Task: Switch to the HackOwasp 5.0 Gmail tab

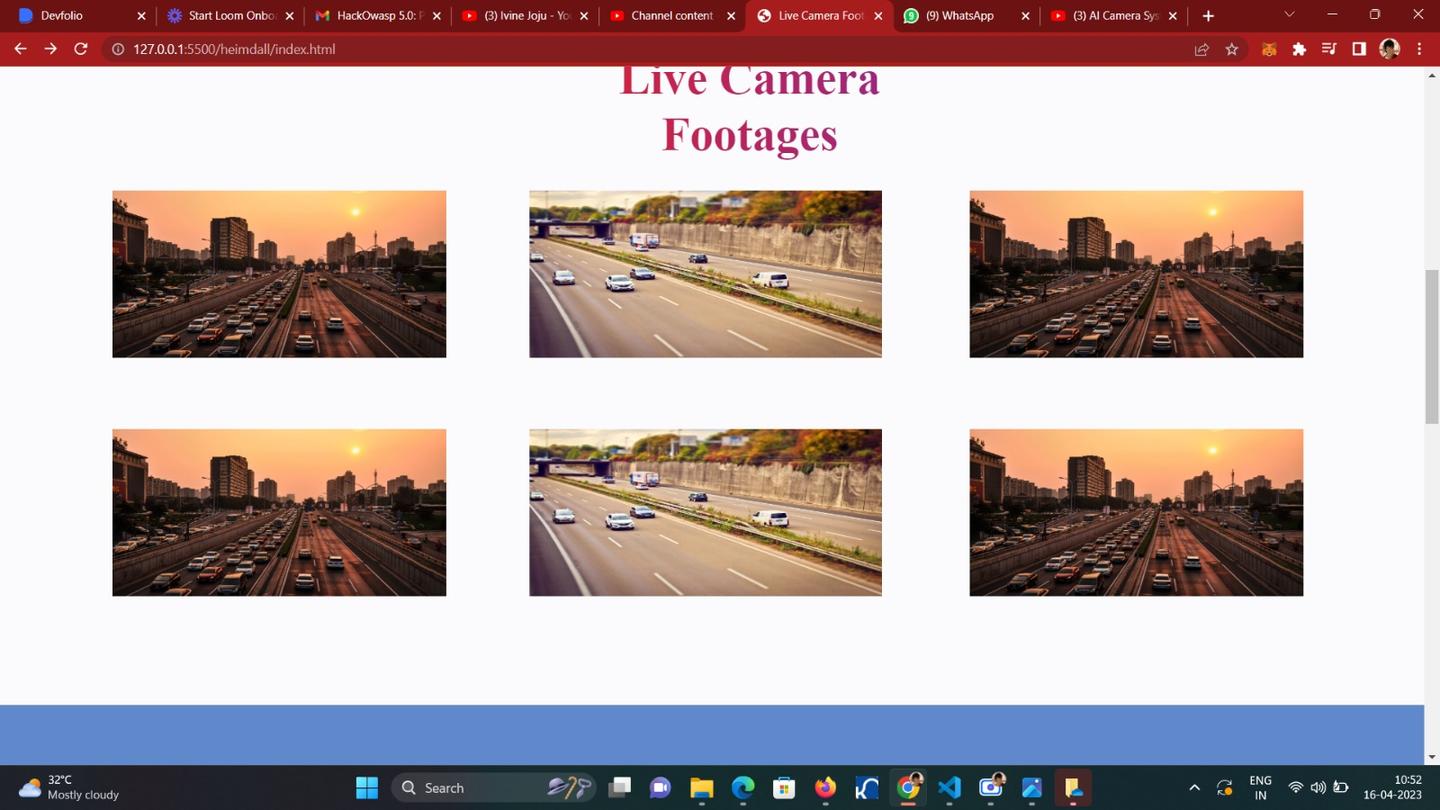Action: tap(379, 16)
